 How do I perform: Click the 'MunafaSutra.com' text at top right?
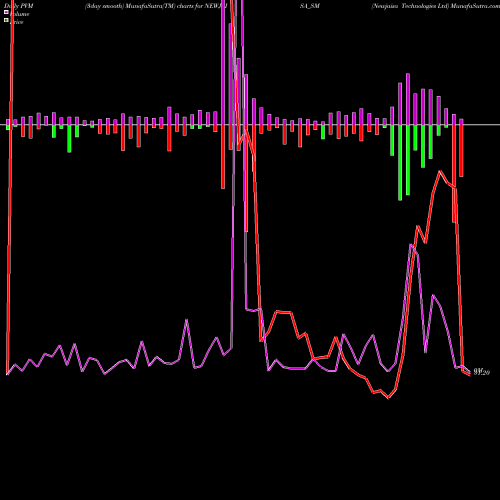[x=475, y=6]
